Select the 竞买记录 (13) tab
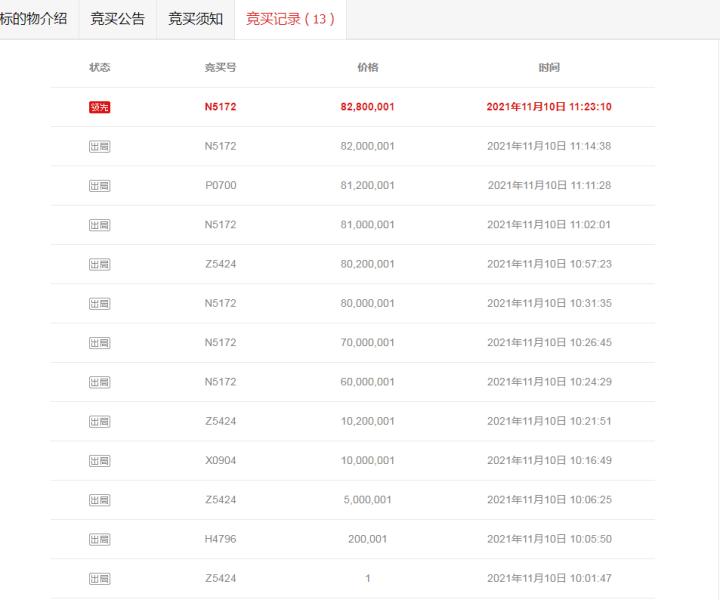Viewport: 720px width, 600px height. [x=290, y=19]
